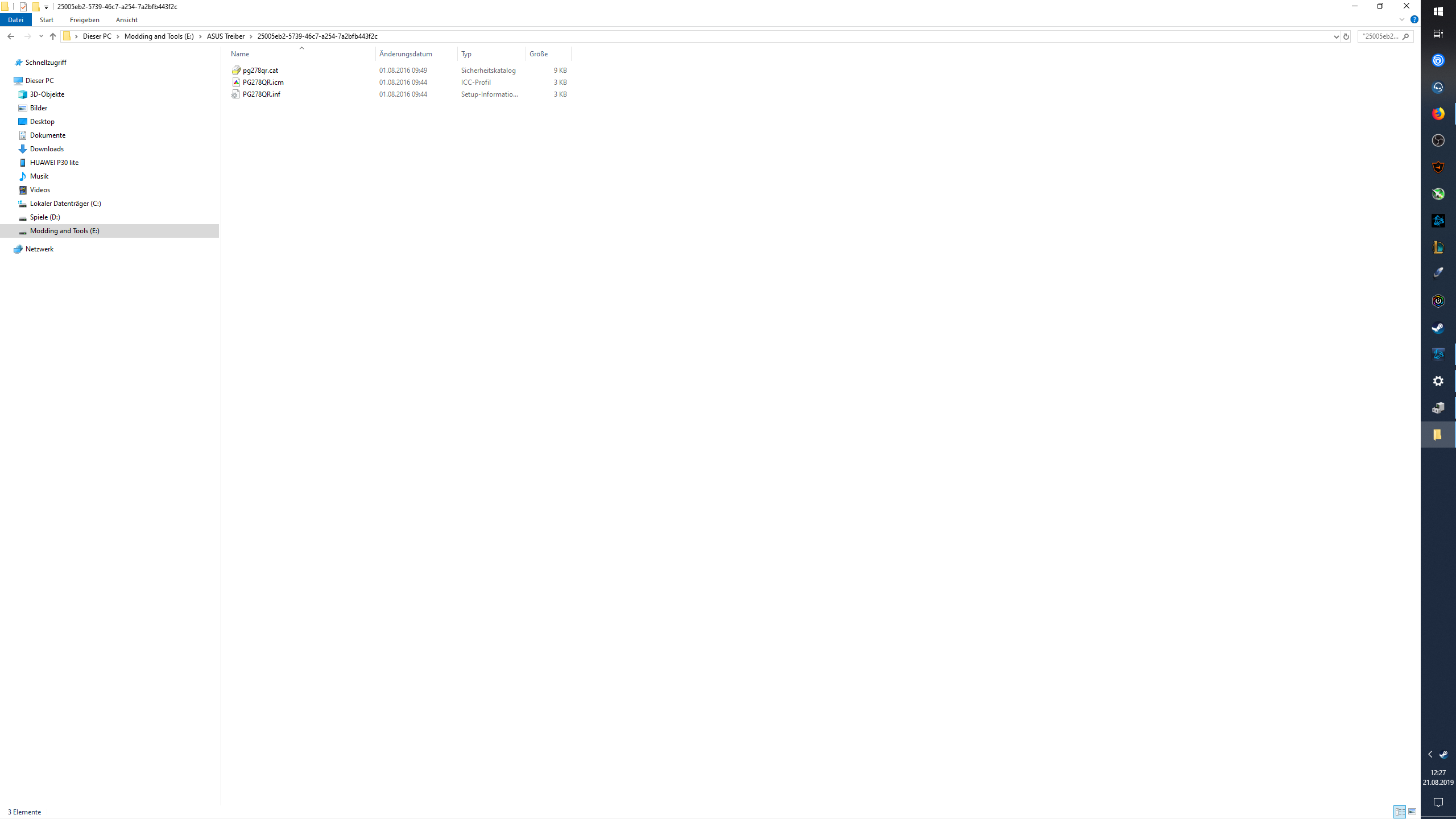Open the Windows Start button
The image size is (1456, 819).
(x=1438, y=11)
